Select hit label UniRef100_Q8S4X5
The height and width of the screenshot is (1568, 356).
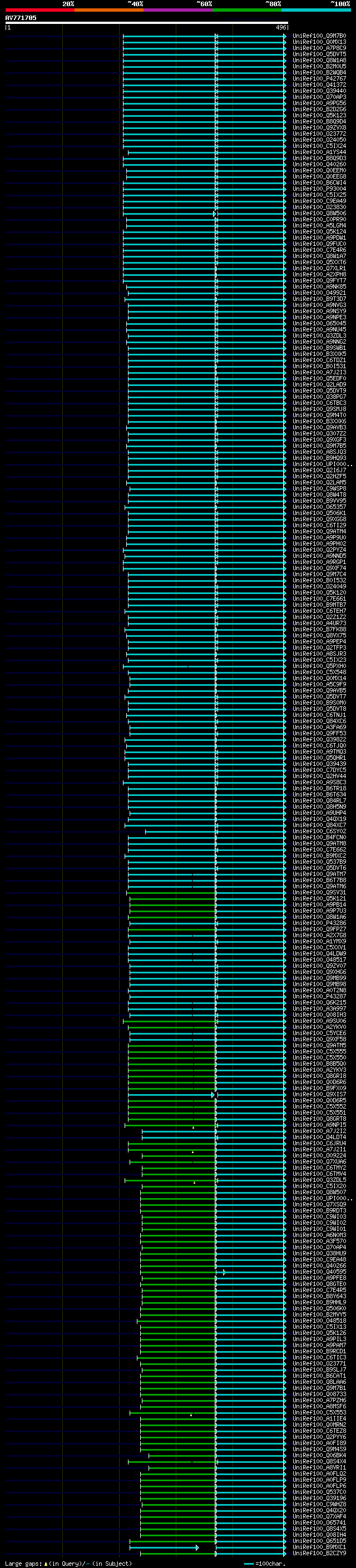pos(319,1529)
